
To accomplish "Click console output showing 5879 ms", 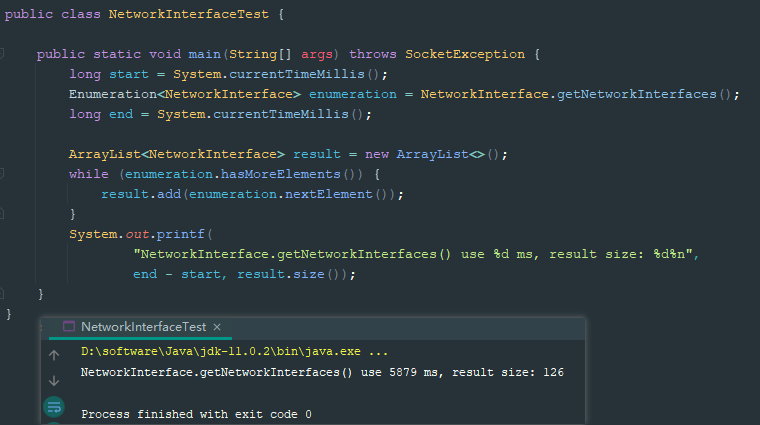I will coord(322,372).
